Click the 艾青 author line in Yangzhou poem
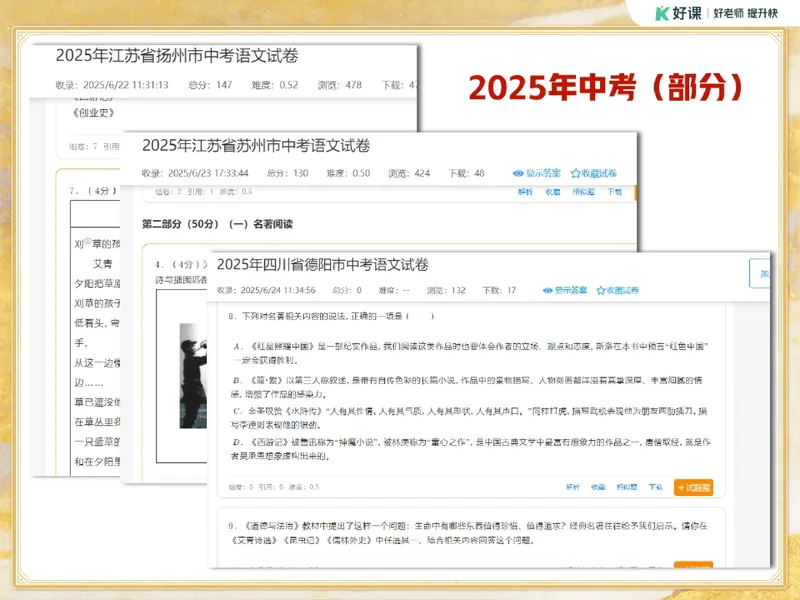The width and height of the screenshot is (800, 600). [103, 264]
